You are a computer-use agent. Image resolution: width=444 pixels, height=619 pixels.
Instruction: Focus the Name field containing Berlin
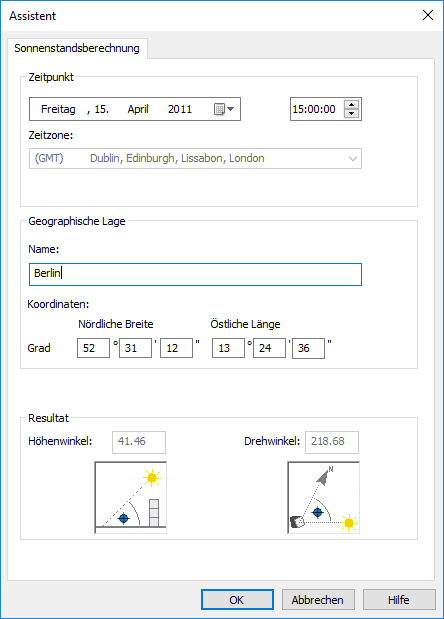[x=195, y=274]
